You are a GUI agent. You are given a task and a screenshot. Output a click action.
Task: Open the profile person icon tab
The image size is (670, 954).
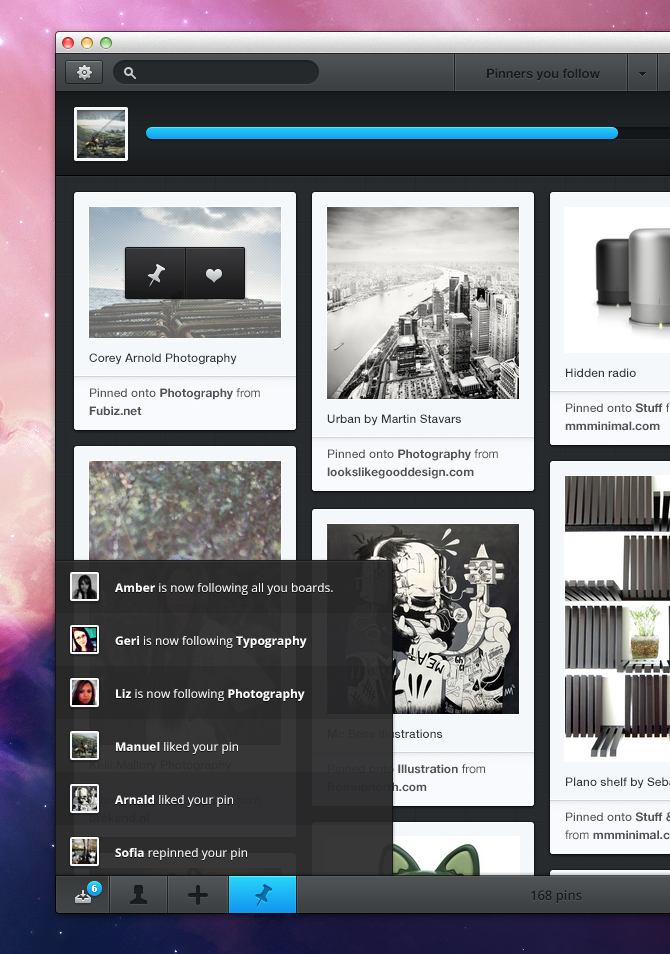pos(138,894)
